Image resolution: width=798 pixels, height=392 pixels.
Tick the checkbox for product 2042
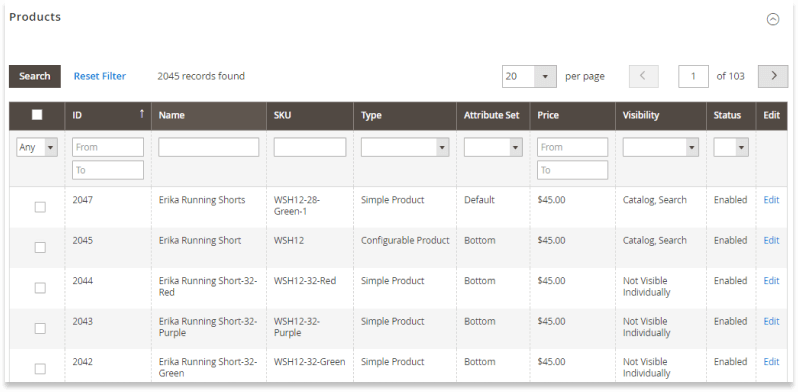[x=40, y=369]
